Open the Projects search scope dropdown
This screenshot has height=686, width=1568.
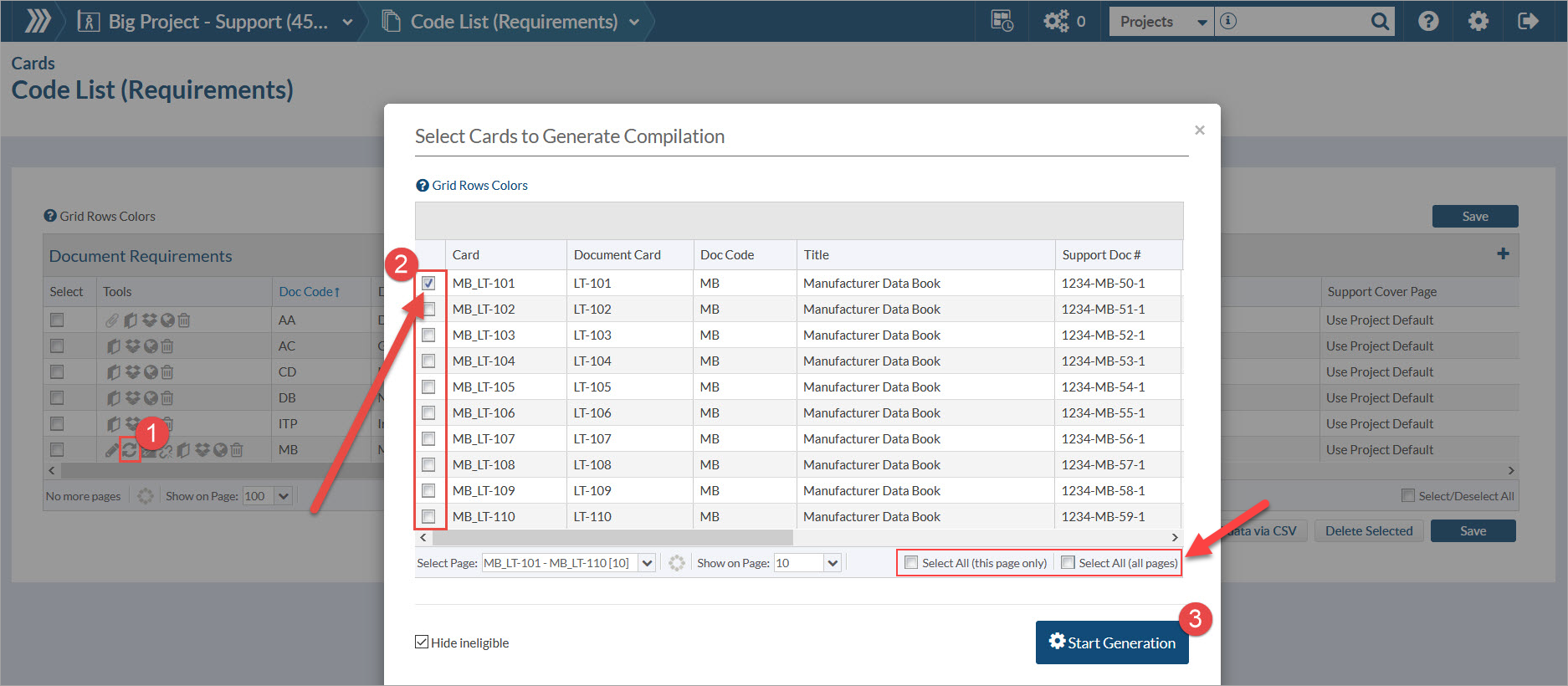point(1161,22)
